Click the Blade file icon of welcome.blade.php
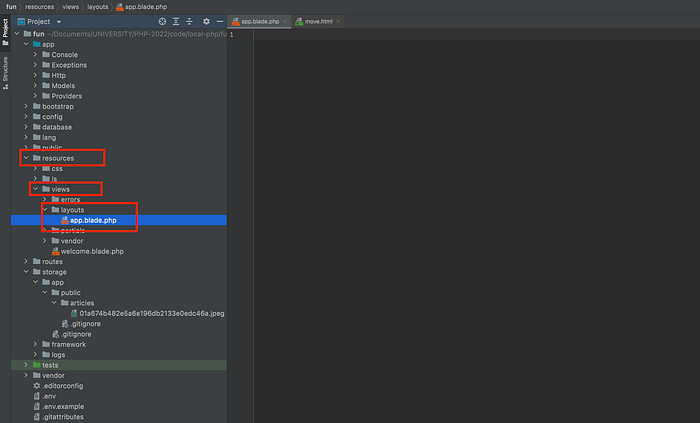 (55, 251)
